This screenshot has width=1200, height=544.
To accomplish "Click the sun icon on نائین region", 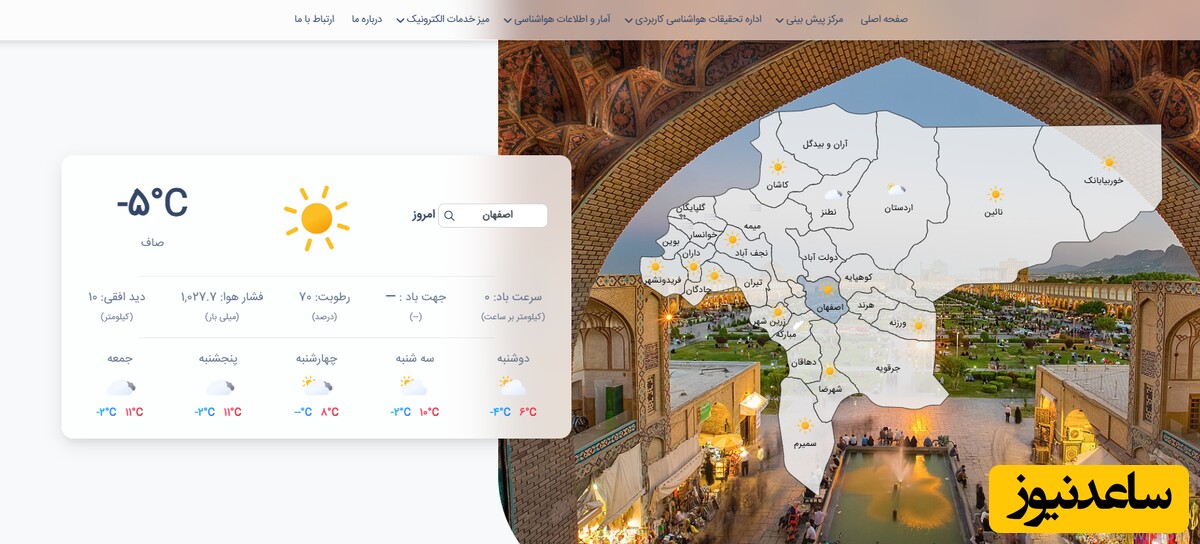I will pyautogui.click(x=994, y=194).
